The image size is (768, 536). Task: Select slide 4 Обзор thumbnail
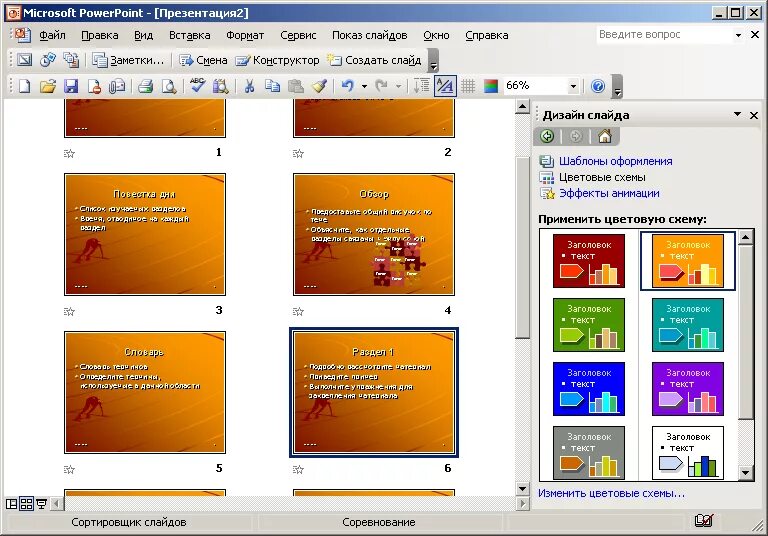coord(374,234)
